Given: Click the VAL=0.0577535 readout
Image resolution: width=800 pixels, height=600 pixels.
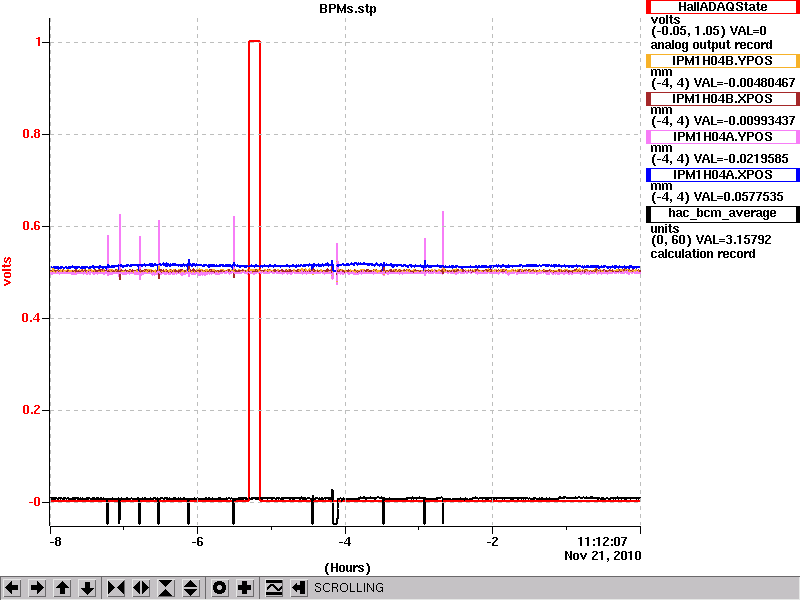Looking at the screenshot, I should (739, 197).
